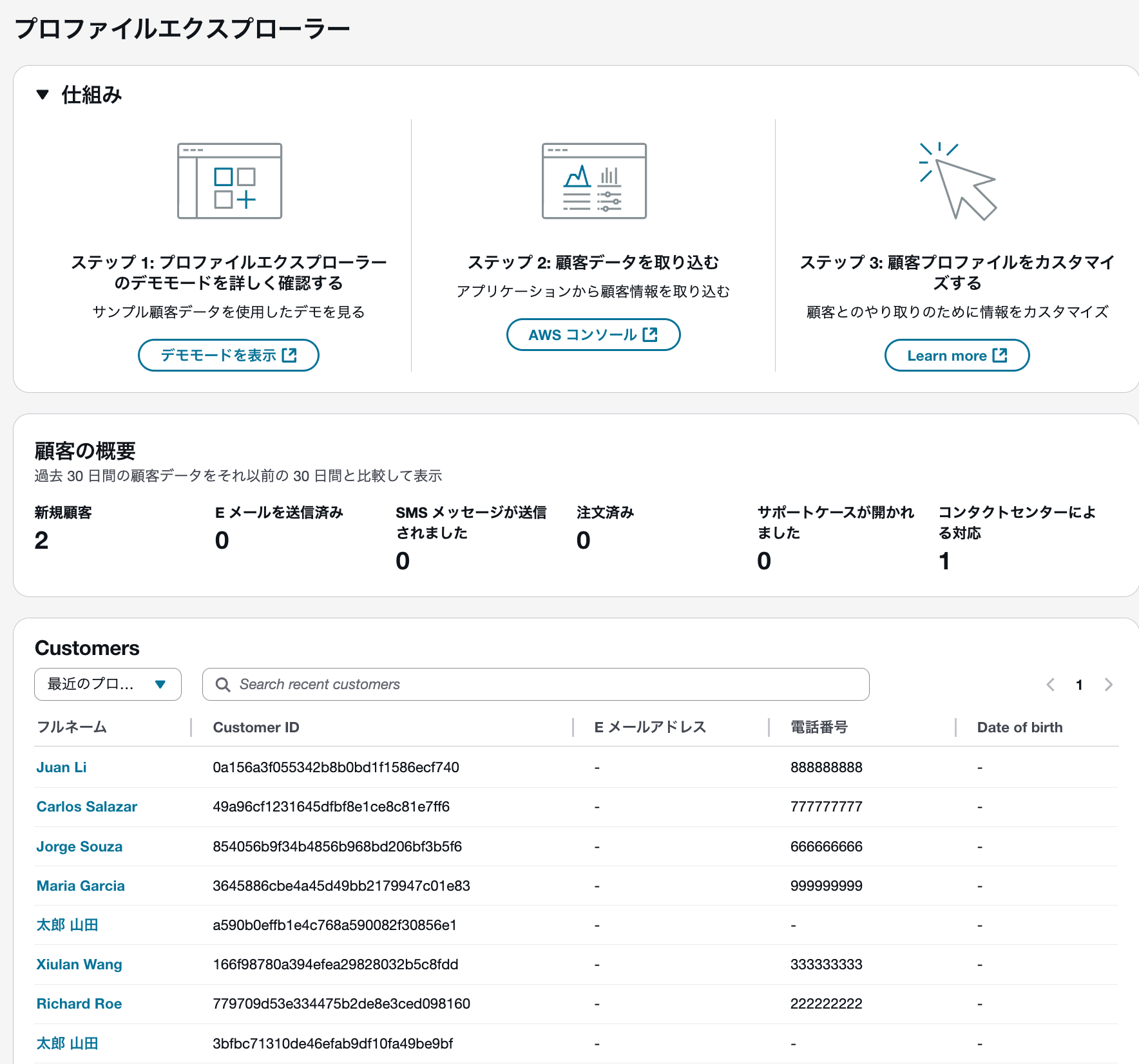Click the サポートケースが開かれました metric label
This screenshot has width=1139, height=1064.
pyautogui.click(x=836, y=522)
